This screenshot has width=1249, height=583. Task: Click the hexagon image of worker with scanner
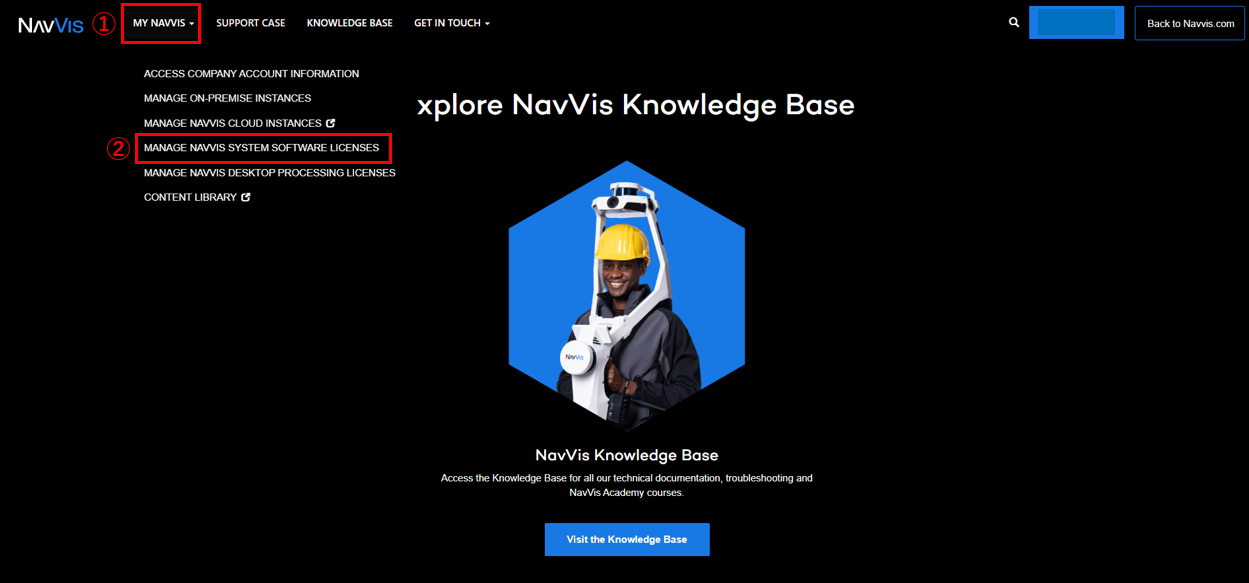tap(627, 296)
